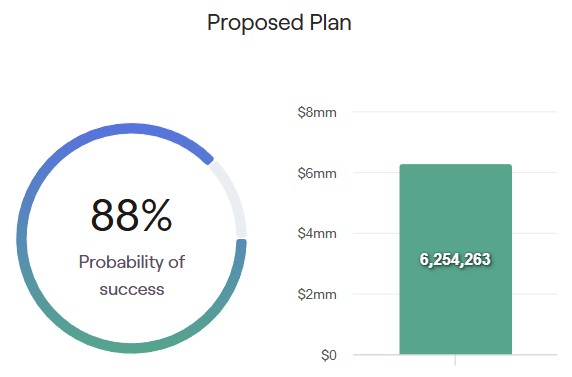
Task: Click the $0 axis label
Action: (329, 355)
